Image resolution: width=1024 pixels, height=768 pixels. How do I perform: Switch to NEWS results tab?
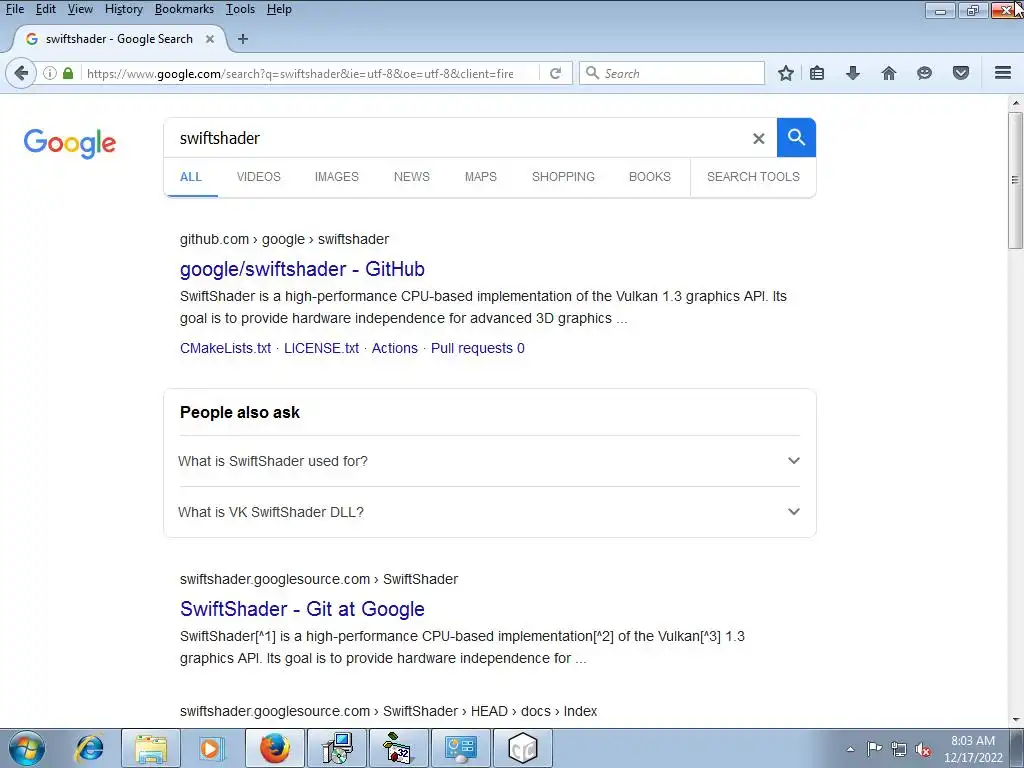click(x=411, y=177)
